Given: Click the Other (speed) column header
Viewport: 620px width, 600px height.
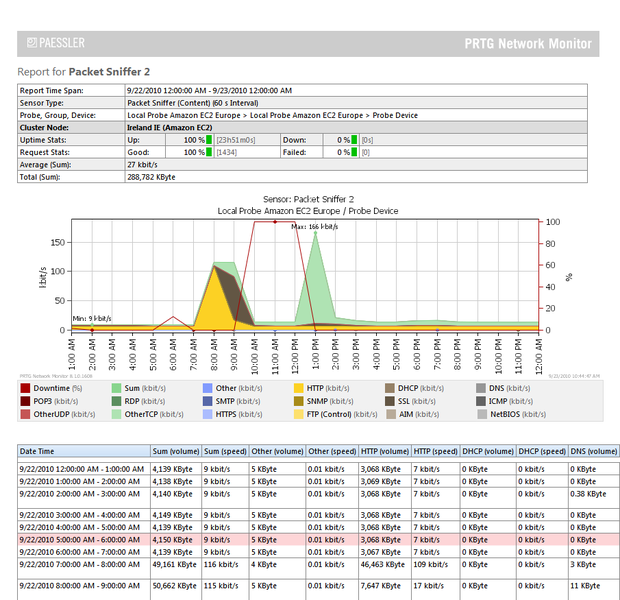Looking at the screenshot, I should [x=332, y=451].
